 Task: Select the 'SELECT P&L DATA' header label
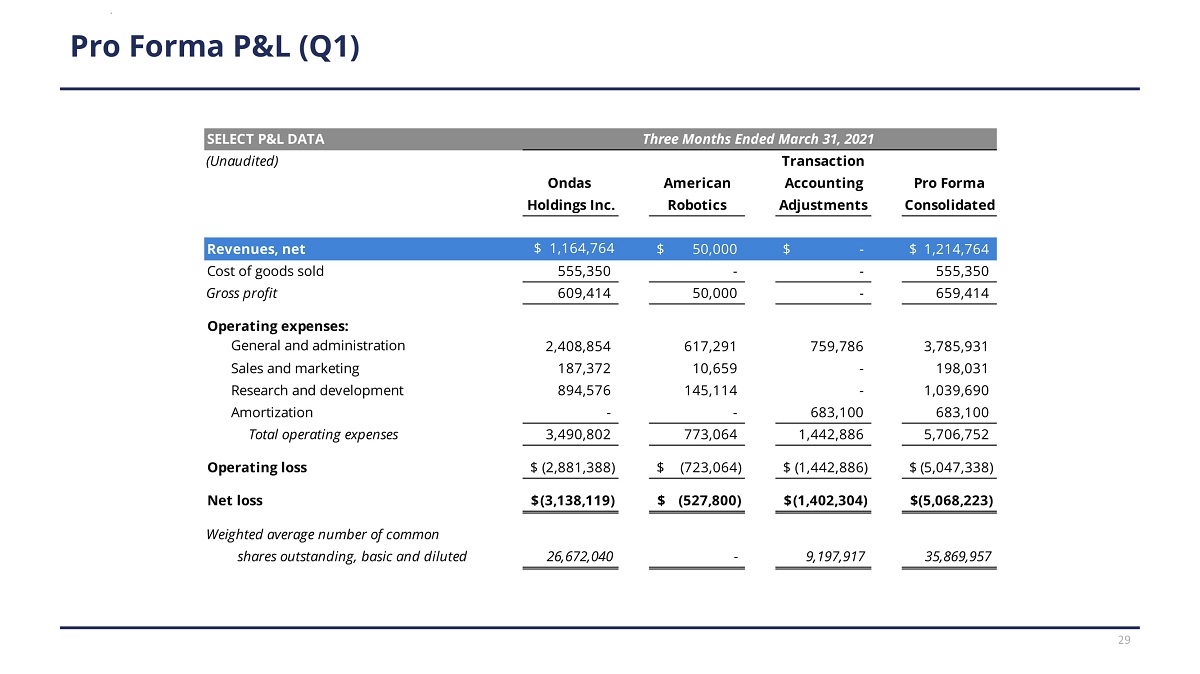[265, 139]
